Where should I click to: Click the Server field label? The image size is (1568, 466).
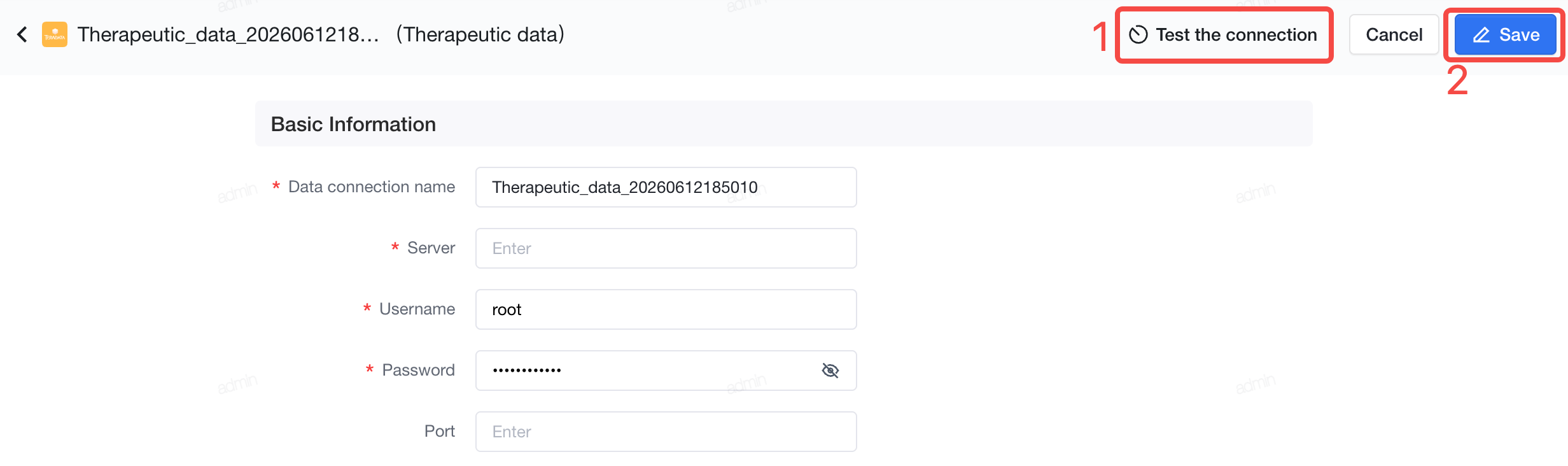coord(431,248)
